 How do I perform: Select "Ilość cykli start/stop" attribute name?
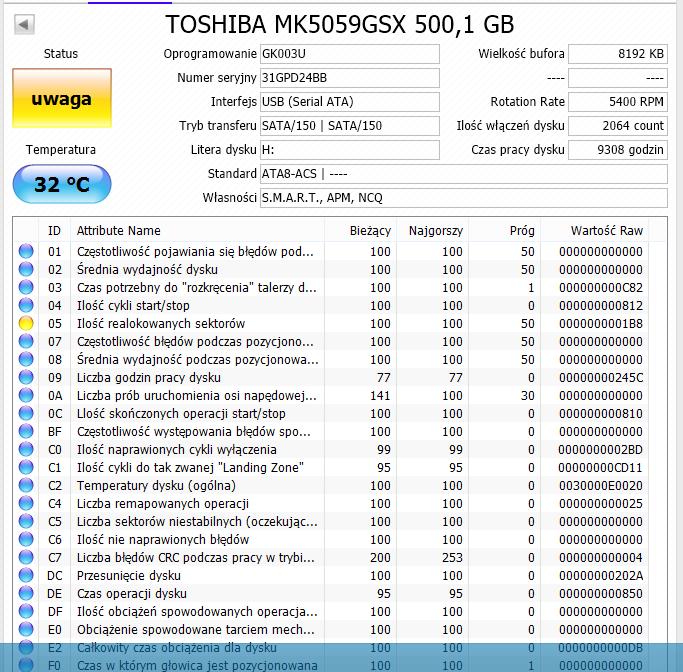(133, 306)
